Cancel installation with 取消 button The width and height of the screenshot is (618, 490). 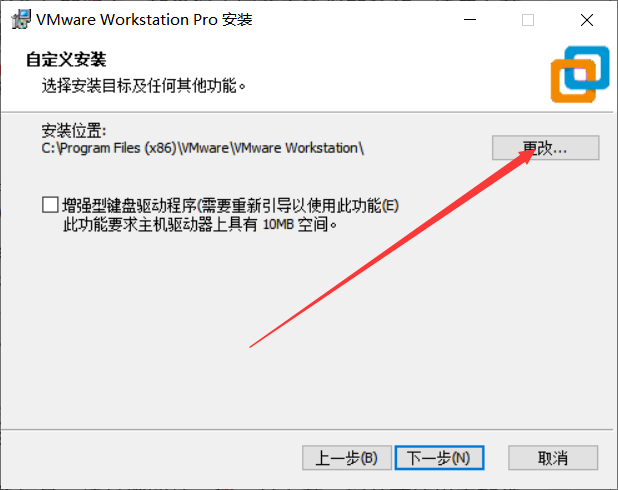[x=553, y=458]
